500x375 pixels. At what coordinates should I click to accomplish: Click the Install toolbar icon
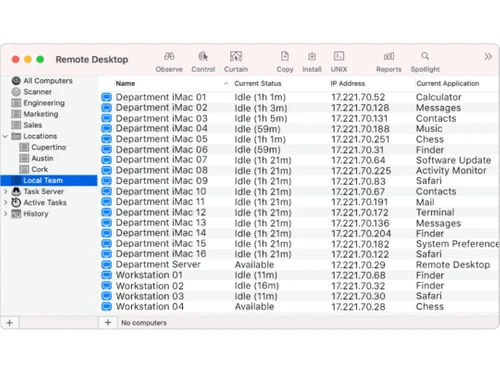click(312, 56)
